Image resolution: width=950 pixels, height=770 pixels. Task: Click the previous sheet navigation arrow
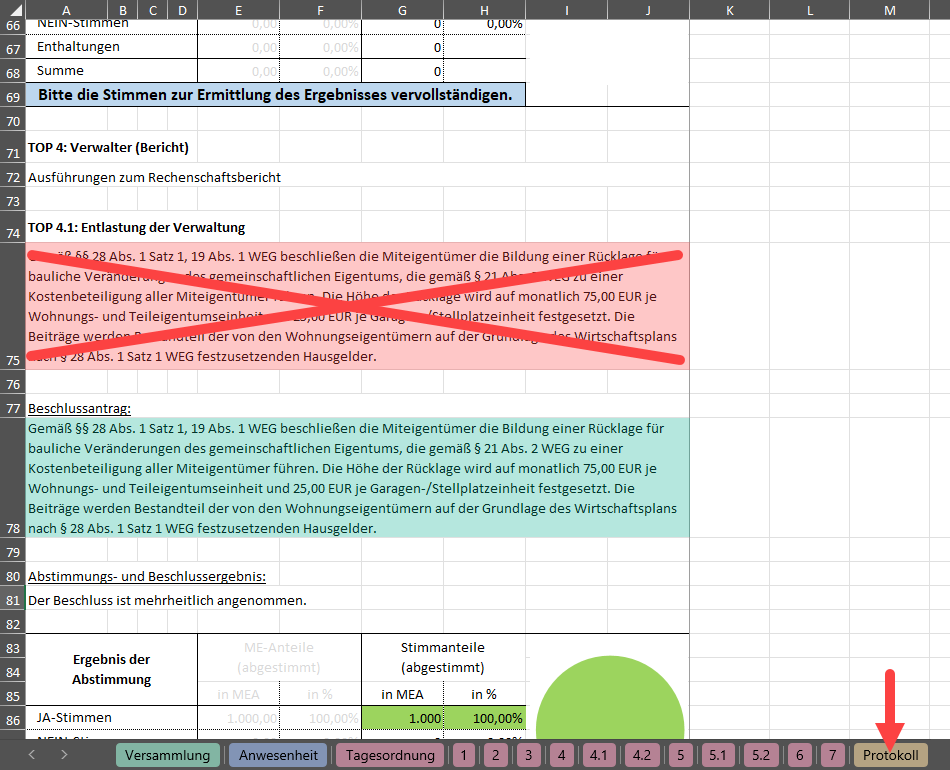tap(32, 754)
